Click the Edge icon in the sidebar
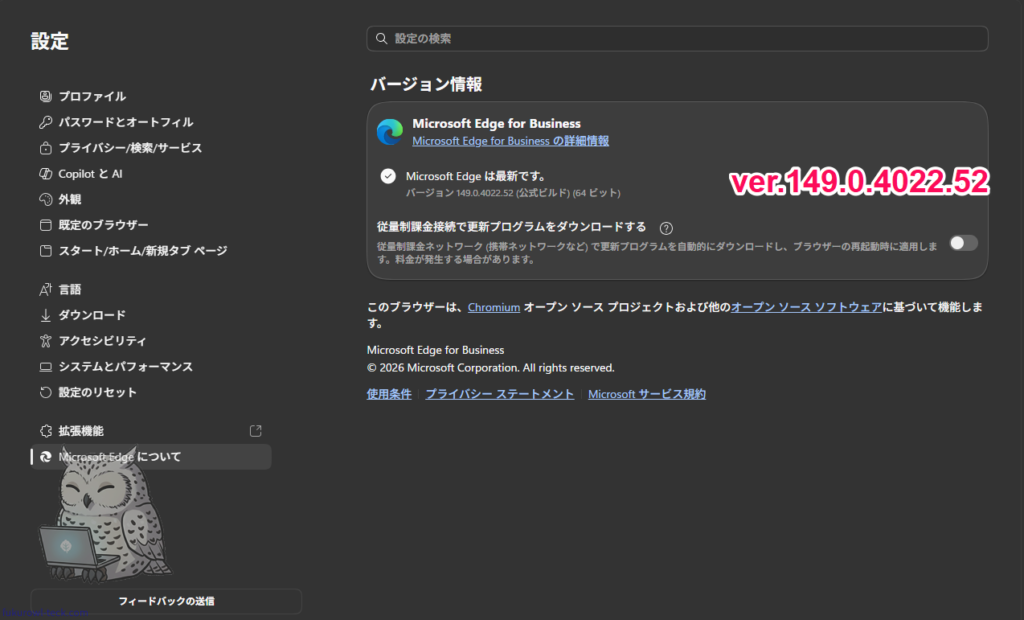1024x620 pixels. click(45, 457)
